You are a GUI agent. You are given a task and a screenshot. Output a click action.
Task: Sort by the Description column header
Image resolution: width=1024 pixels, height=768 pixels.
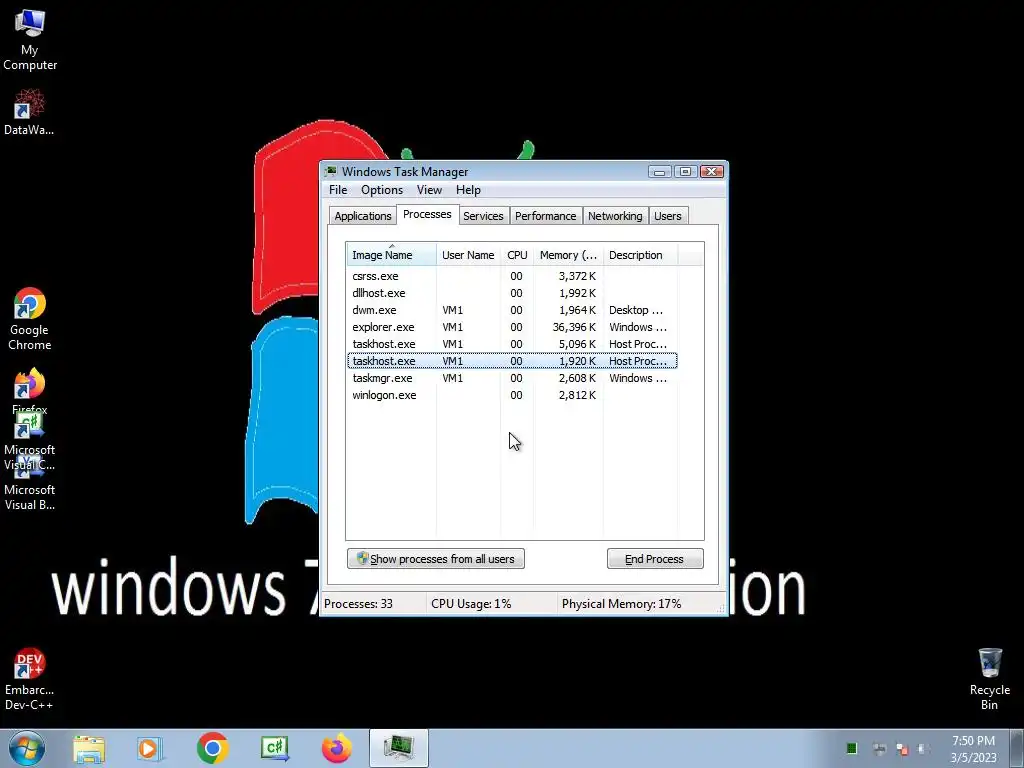640,255
